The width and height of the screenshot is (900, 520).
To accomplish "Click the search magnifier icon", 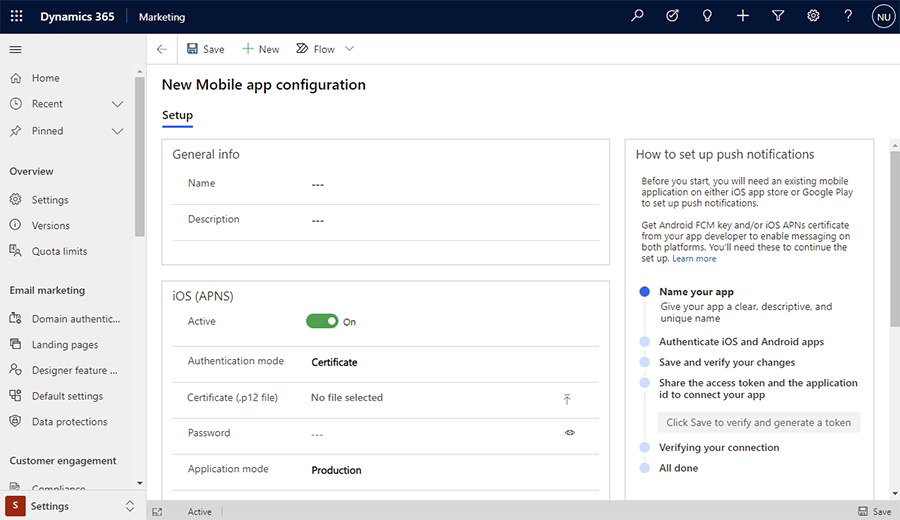I will point(637,16).
